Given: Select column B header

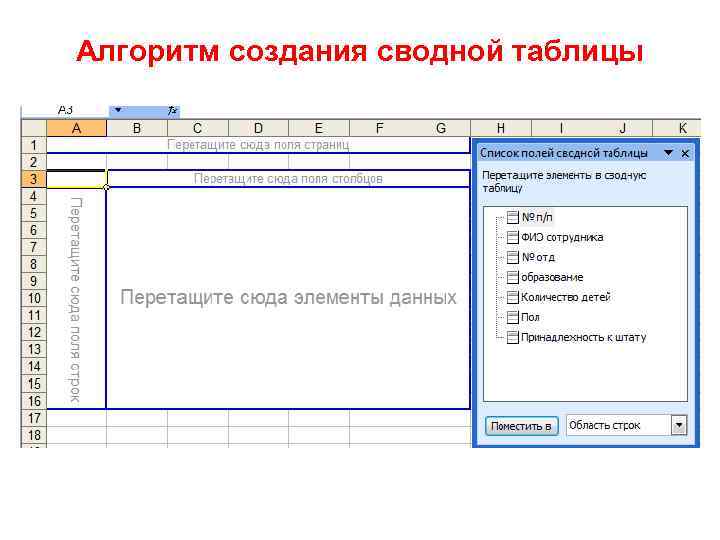Looking at the screenshot, I should tap(137, 128).
